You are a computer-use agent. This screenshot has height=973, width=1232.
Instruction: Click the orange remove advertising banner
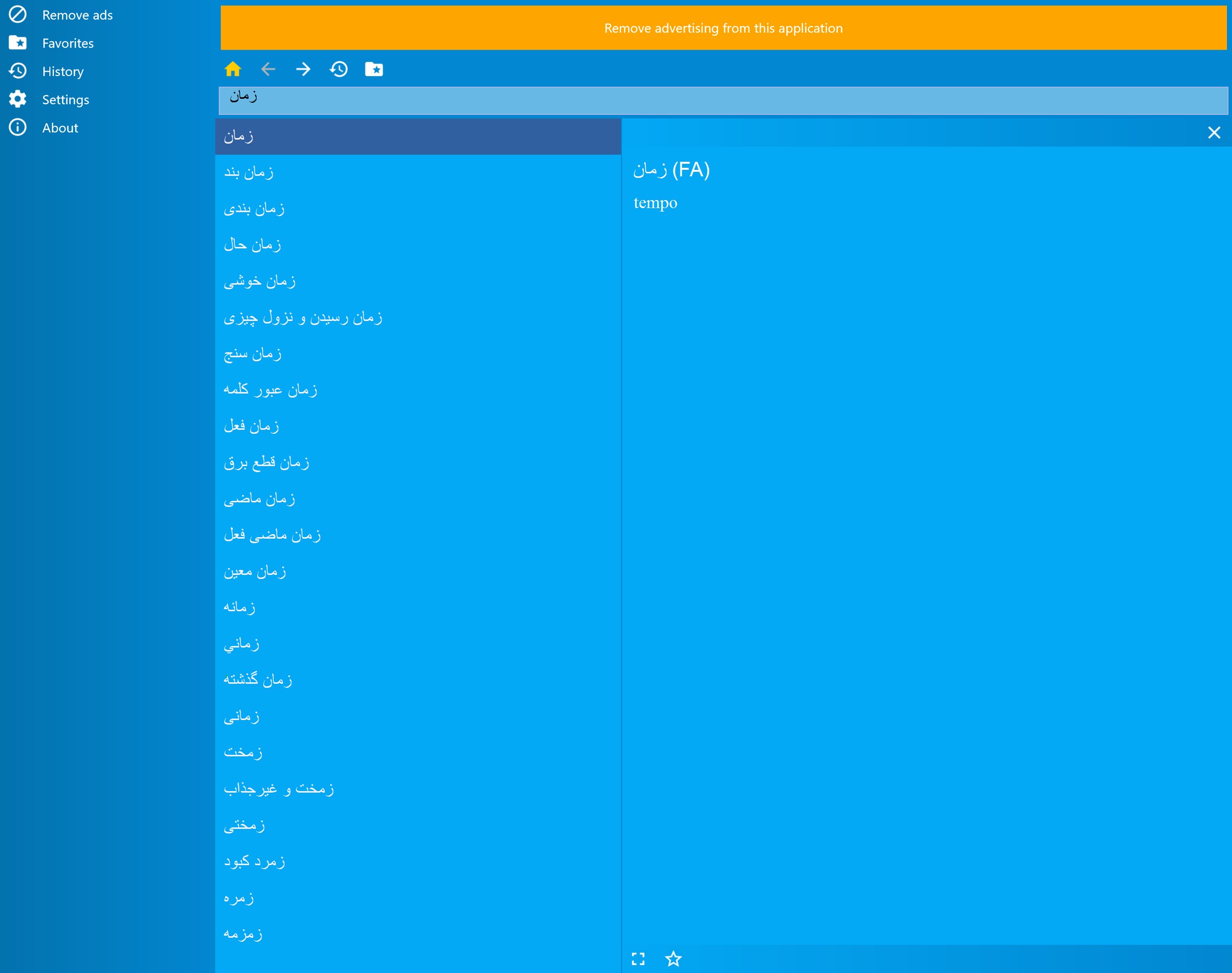coord(723,28)
